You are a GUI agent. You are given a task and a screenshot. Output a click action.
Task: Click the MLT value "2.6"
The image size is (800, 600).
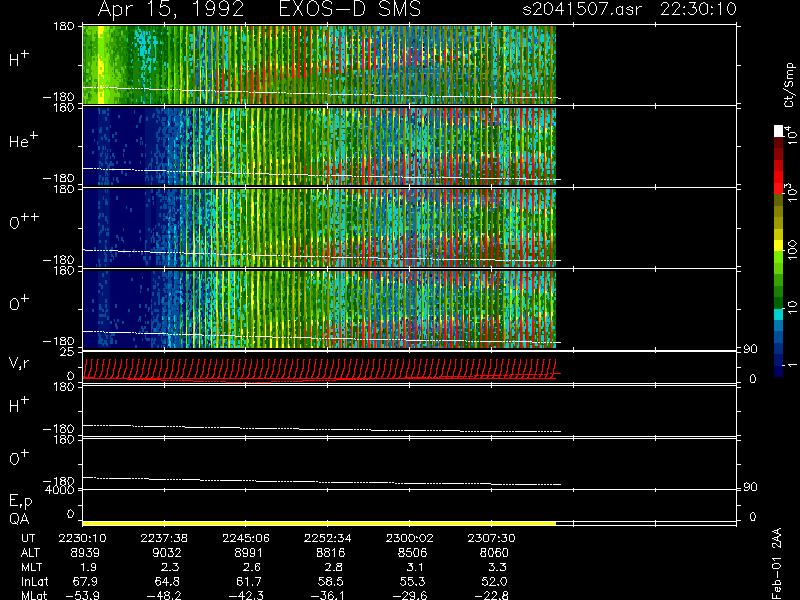point(252,567)
